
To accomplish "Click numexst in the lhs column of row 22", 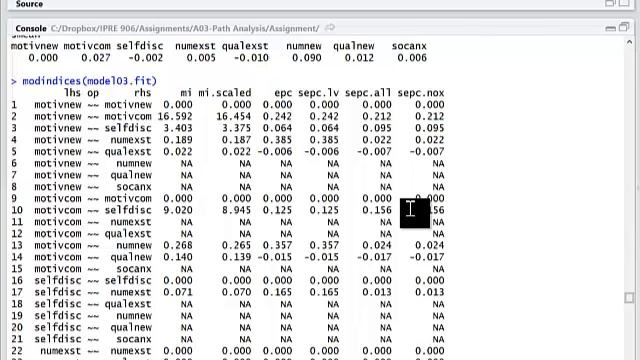I will pos(60,351).
